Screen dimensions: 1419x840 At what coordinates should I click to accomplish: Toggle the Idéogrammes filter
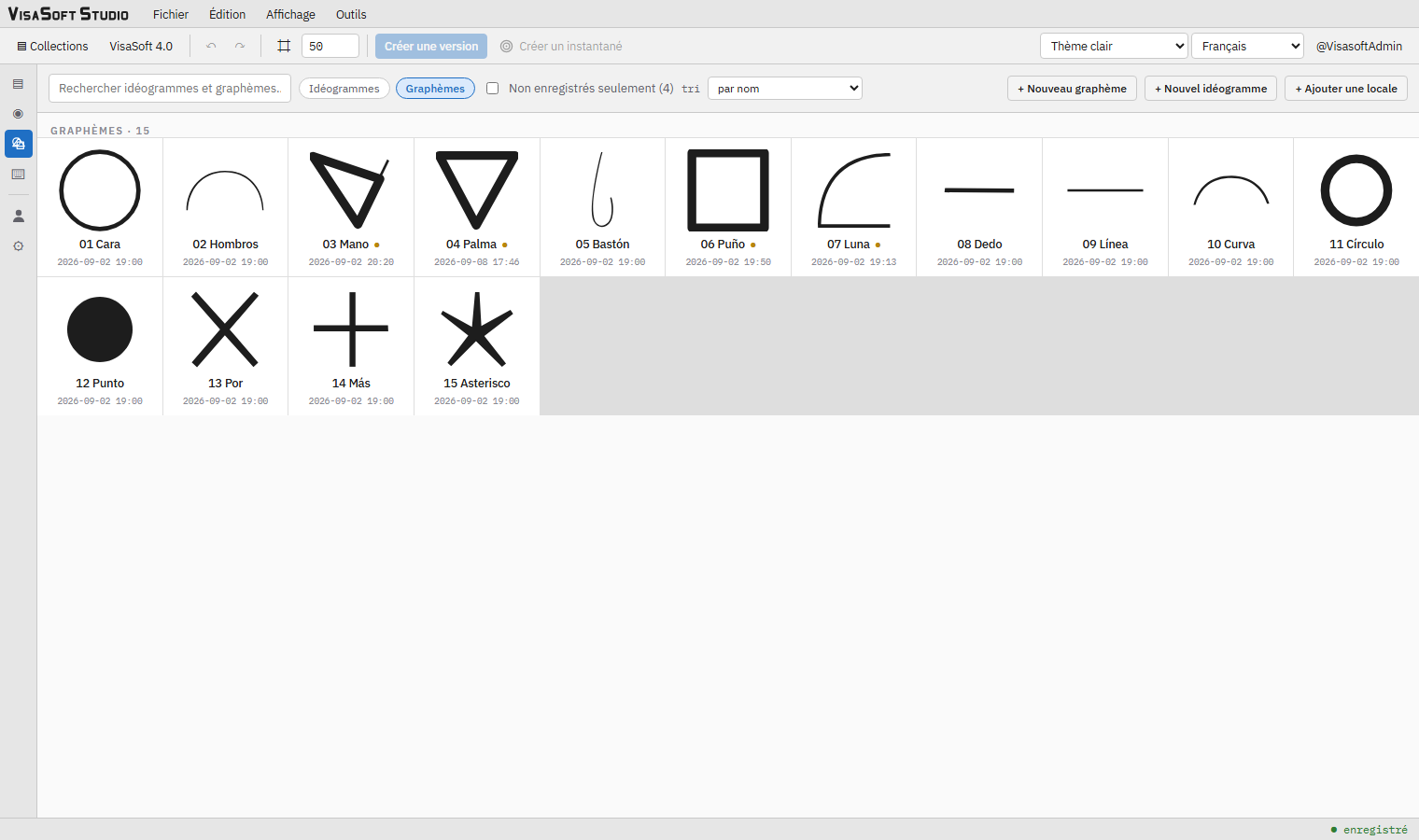tap(344, 89)
